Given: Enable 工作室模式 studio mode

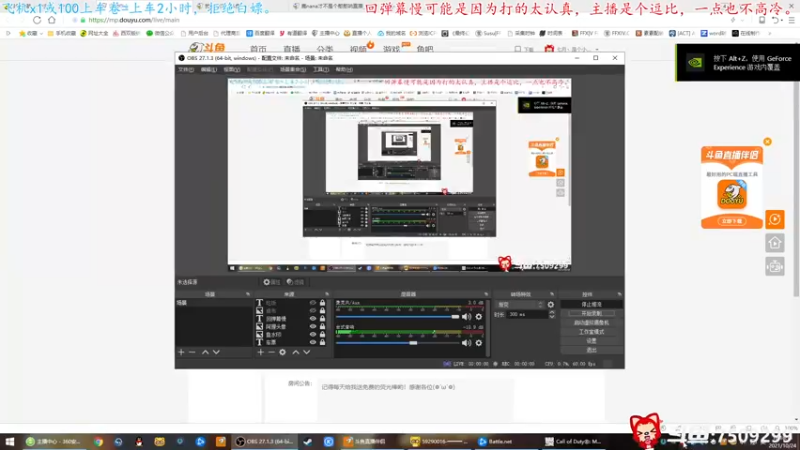Looking at the screenshot, I should pos(591,332).
